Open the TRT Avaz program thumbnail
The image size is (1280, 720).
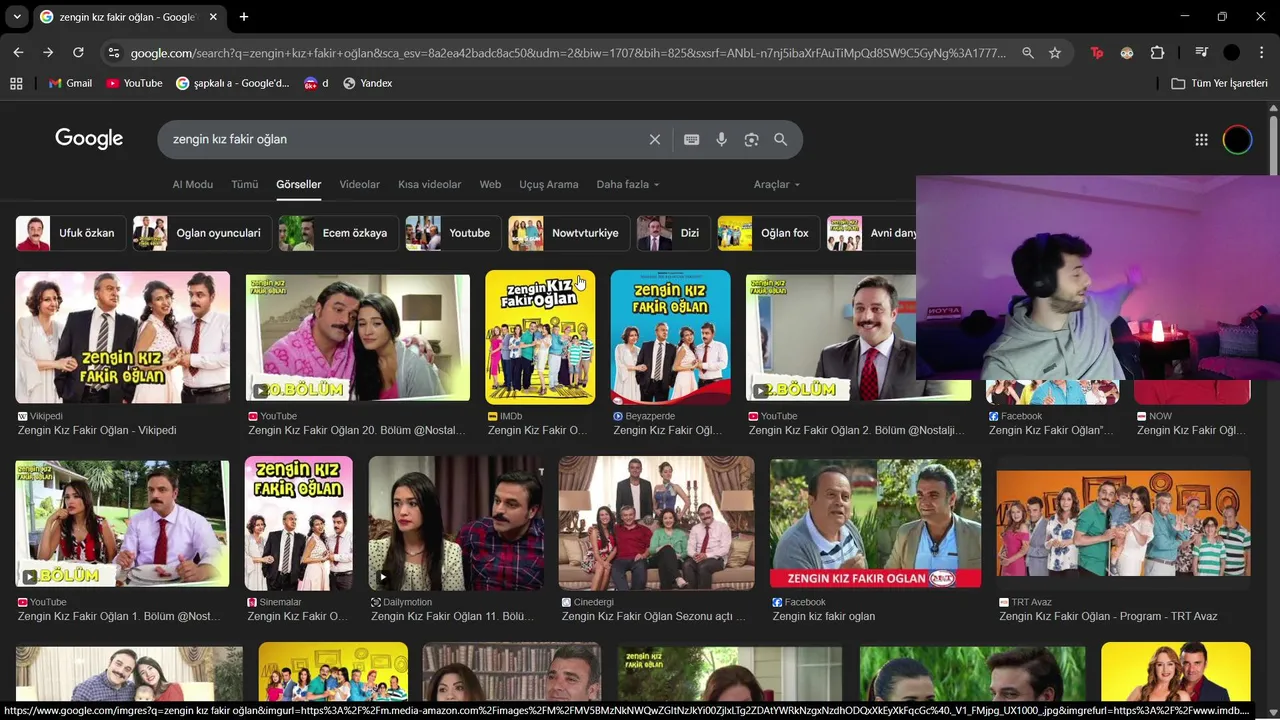1123,523
